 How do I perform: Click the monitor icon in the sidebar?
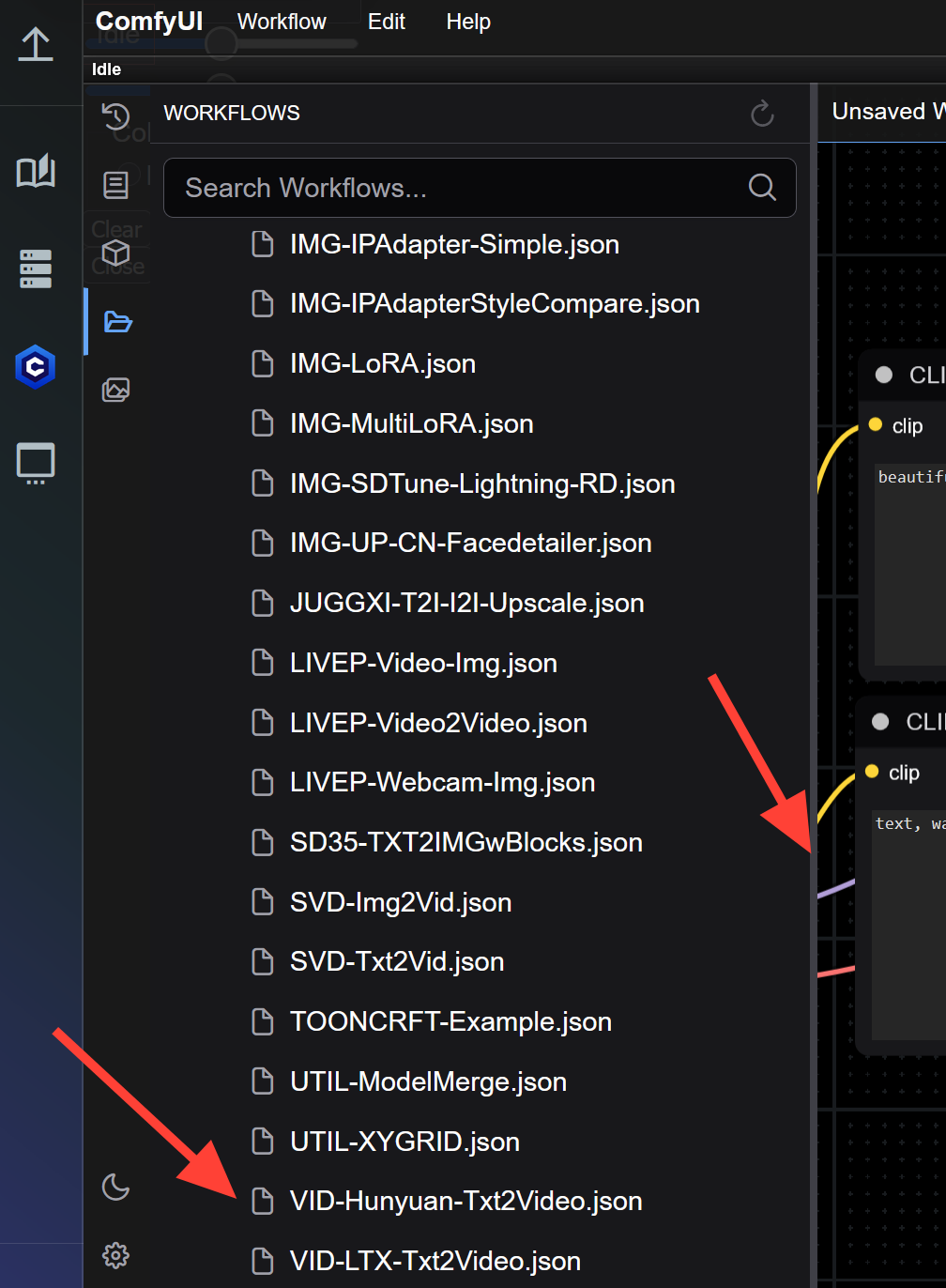35,463
